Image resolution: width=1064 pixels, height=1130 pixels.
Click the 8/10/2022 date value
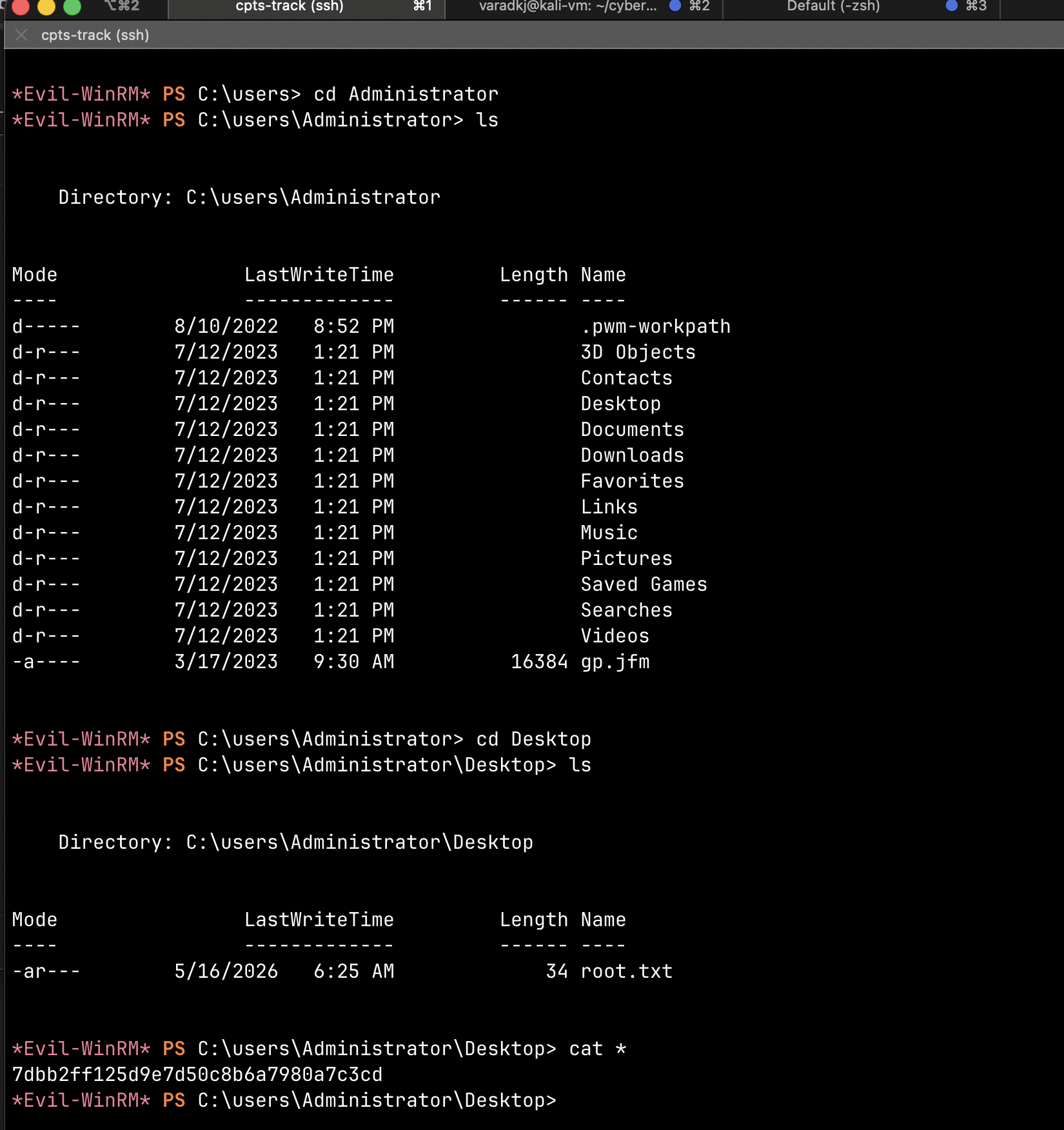pyautogui.click(x=226, y=326)
